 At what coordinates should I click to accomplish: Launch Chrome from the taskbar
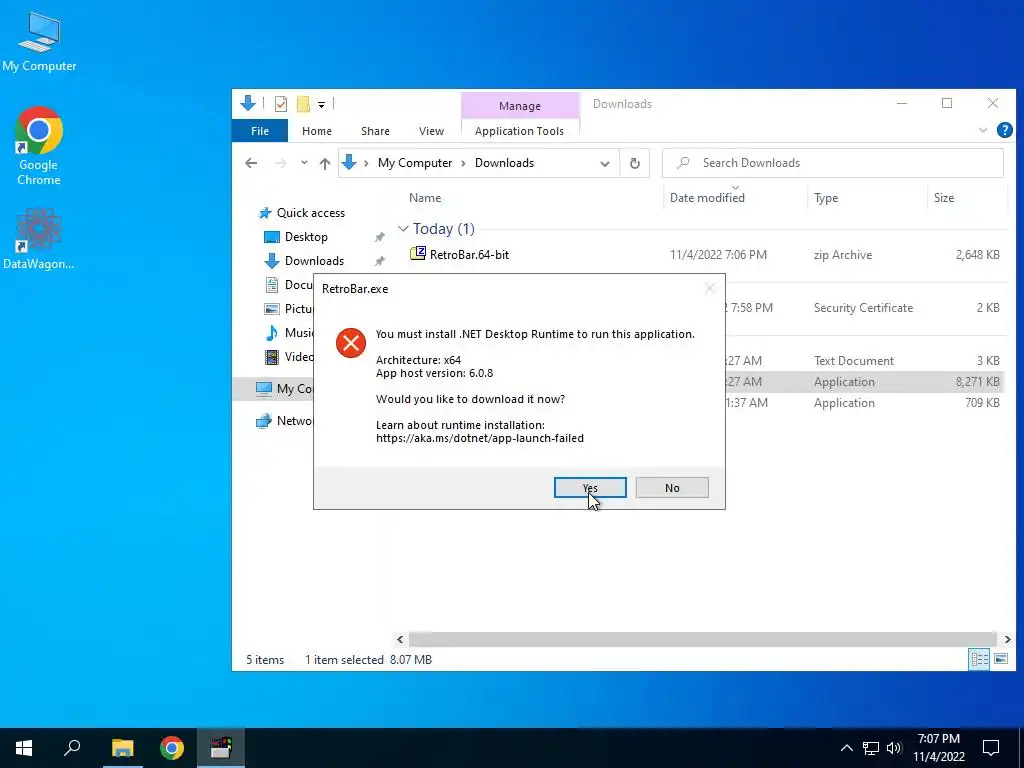pos(172,748)
